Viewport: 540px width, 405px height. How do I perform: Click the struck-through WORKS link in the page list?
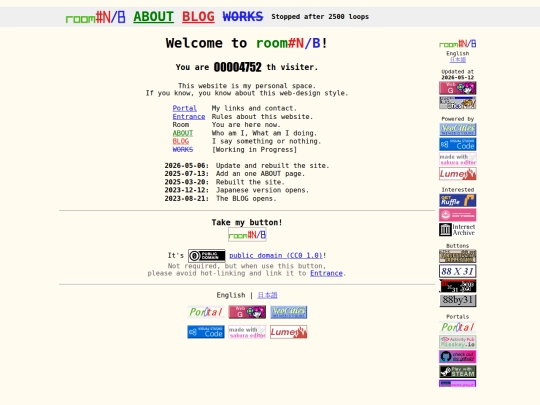tap(183, 149)
